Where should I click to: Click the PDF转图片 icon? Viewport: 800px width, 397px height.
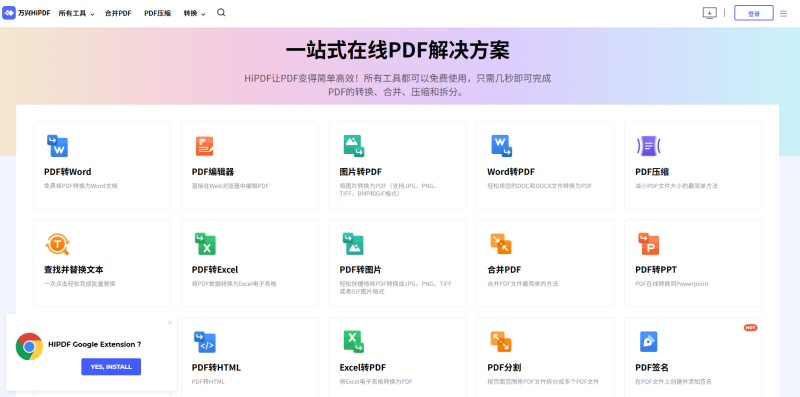tap(353, 244)
